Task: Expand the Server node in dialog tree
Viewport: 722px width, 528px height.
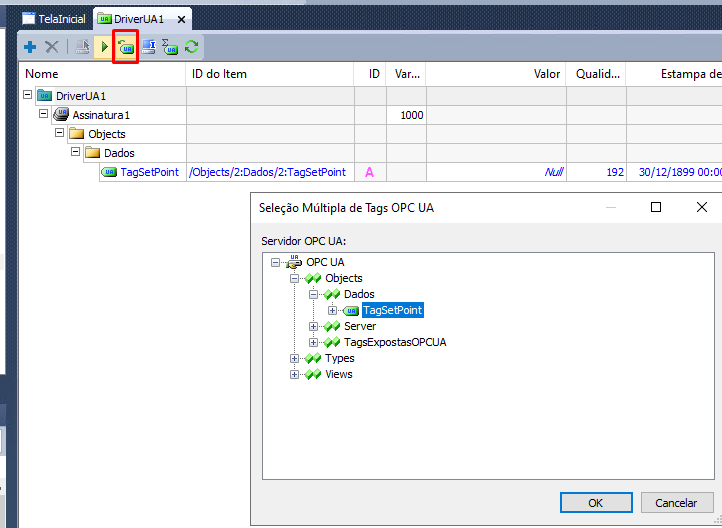Action: 313,327
